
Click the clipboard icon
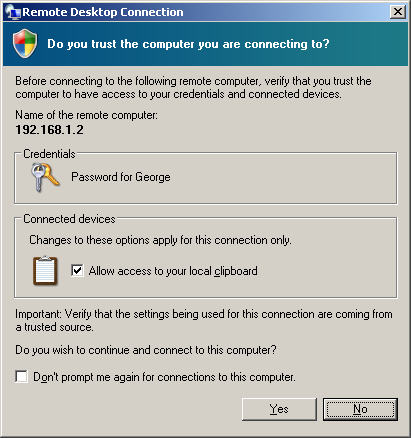coord(45,271)
